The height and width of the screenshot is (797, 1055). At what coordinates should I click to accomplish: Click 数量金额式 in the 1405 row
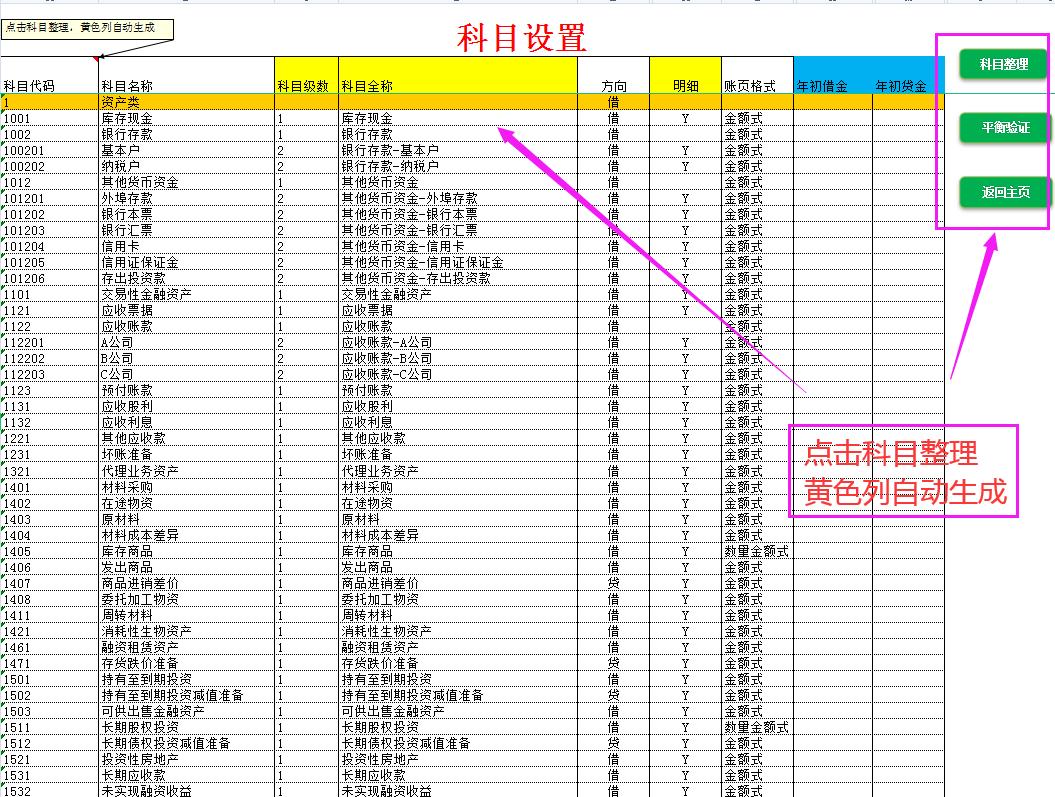point(757,552)
